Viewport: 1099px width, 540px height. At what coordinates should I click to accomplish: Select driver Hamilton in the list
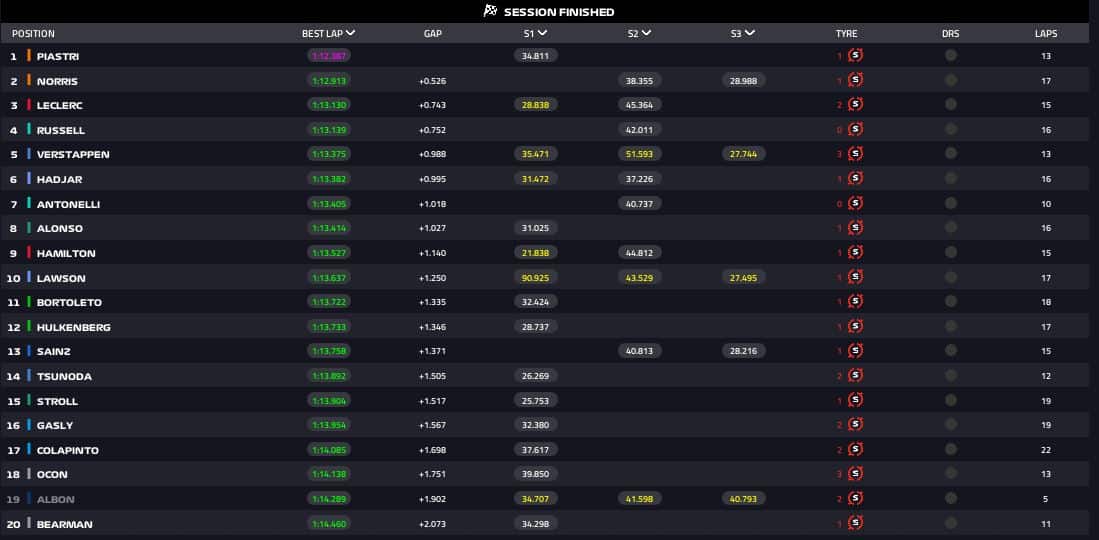[x=66, y=253]
